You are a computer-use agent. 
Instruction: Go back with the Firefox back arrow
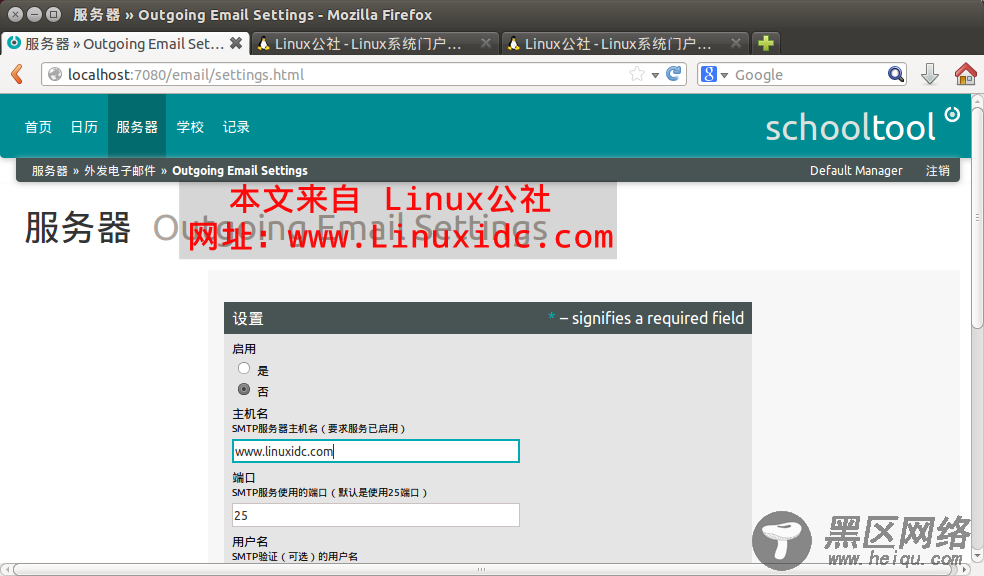18,74
